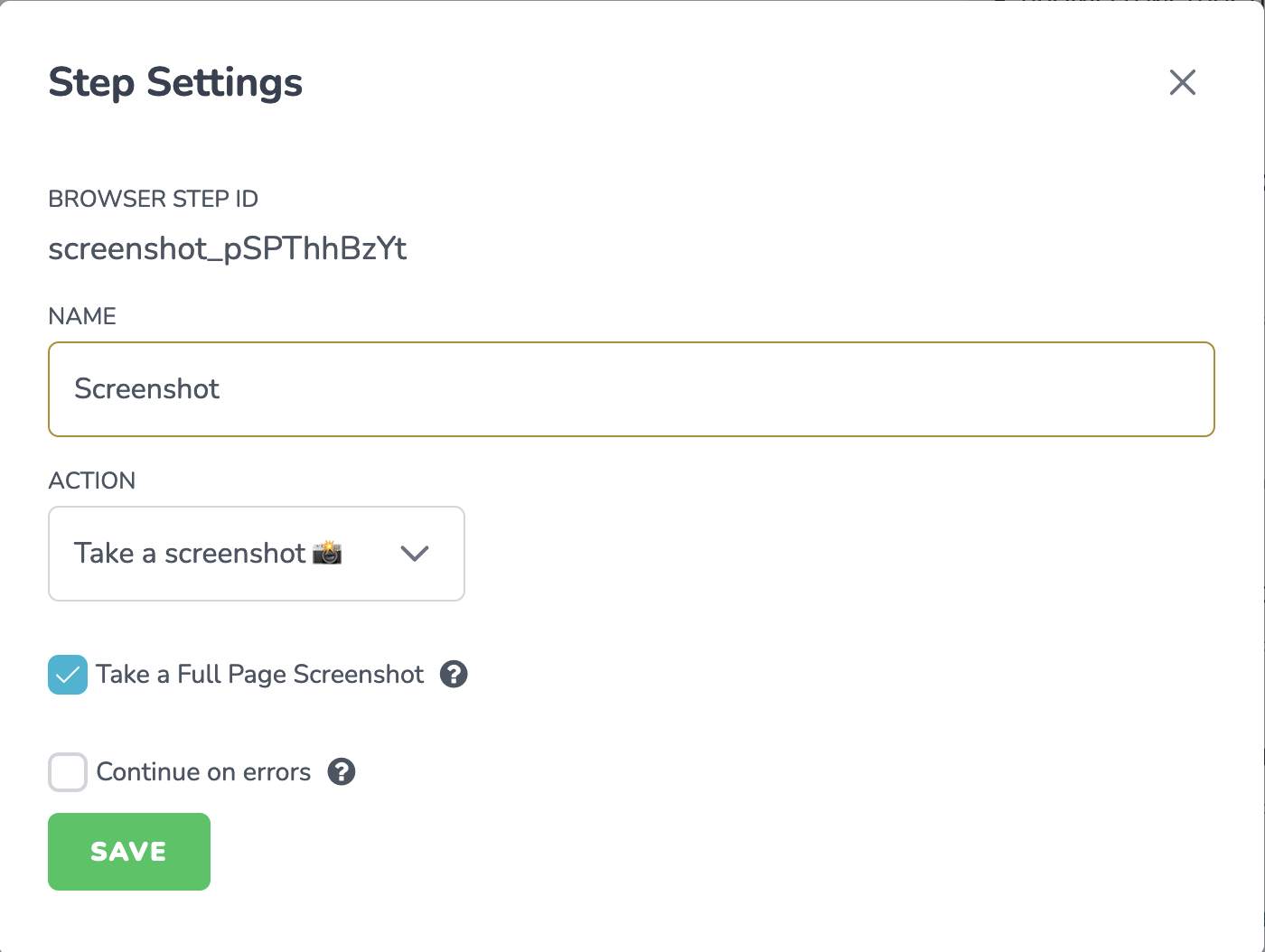Viewport: 1265px width, 952px height.
Task: Click the BROWSER STEP ID label
Action: pyautogui.click(x=154, y=199)
